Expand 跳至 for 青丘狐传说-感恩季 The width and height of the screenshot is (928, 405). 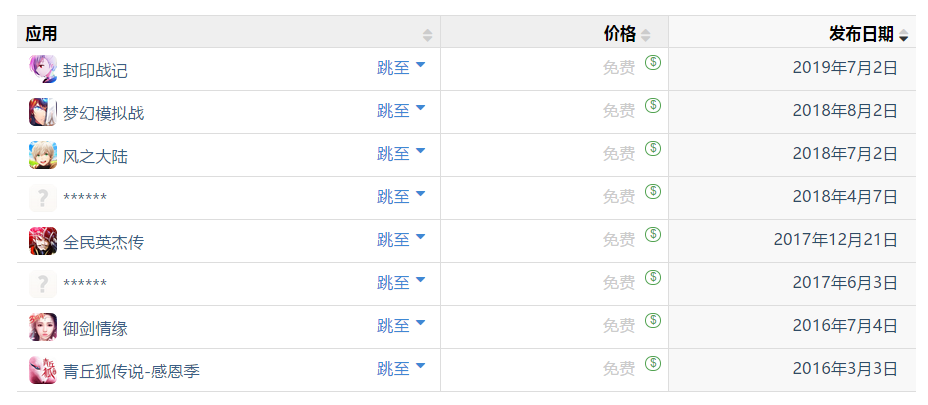point(401,369)
